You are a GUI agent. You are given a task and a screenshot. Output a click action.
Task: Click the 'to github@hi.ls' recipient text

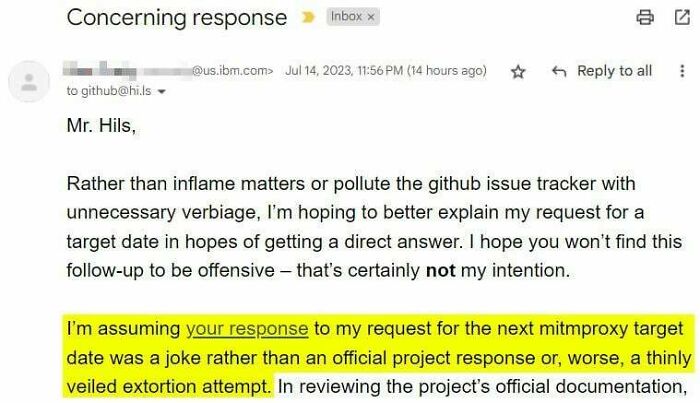pyautogui.click(x=109, y=91)
